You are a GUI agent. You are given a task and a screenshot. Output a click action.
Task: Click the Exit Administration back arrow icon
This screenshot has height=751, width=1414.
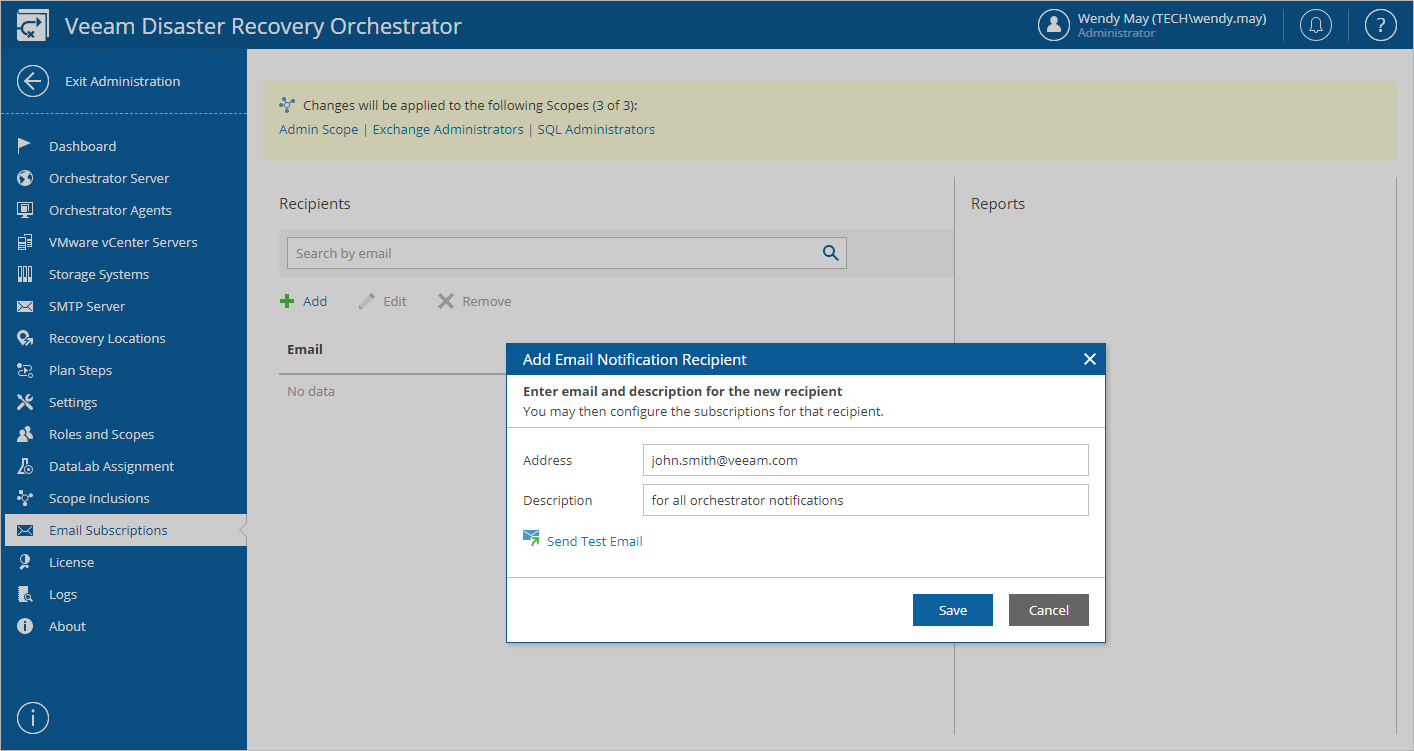[x=33, y=82]
